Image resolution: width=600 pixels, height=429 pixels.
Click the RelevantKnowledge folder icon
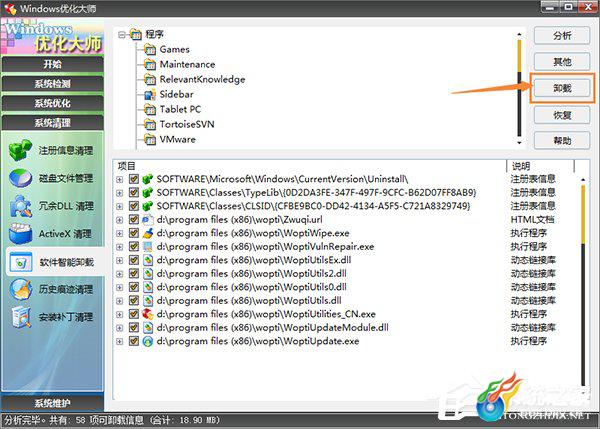tap(150, 79)
